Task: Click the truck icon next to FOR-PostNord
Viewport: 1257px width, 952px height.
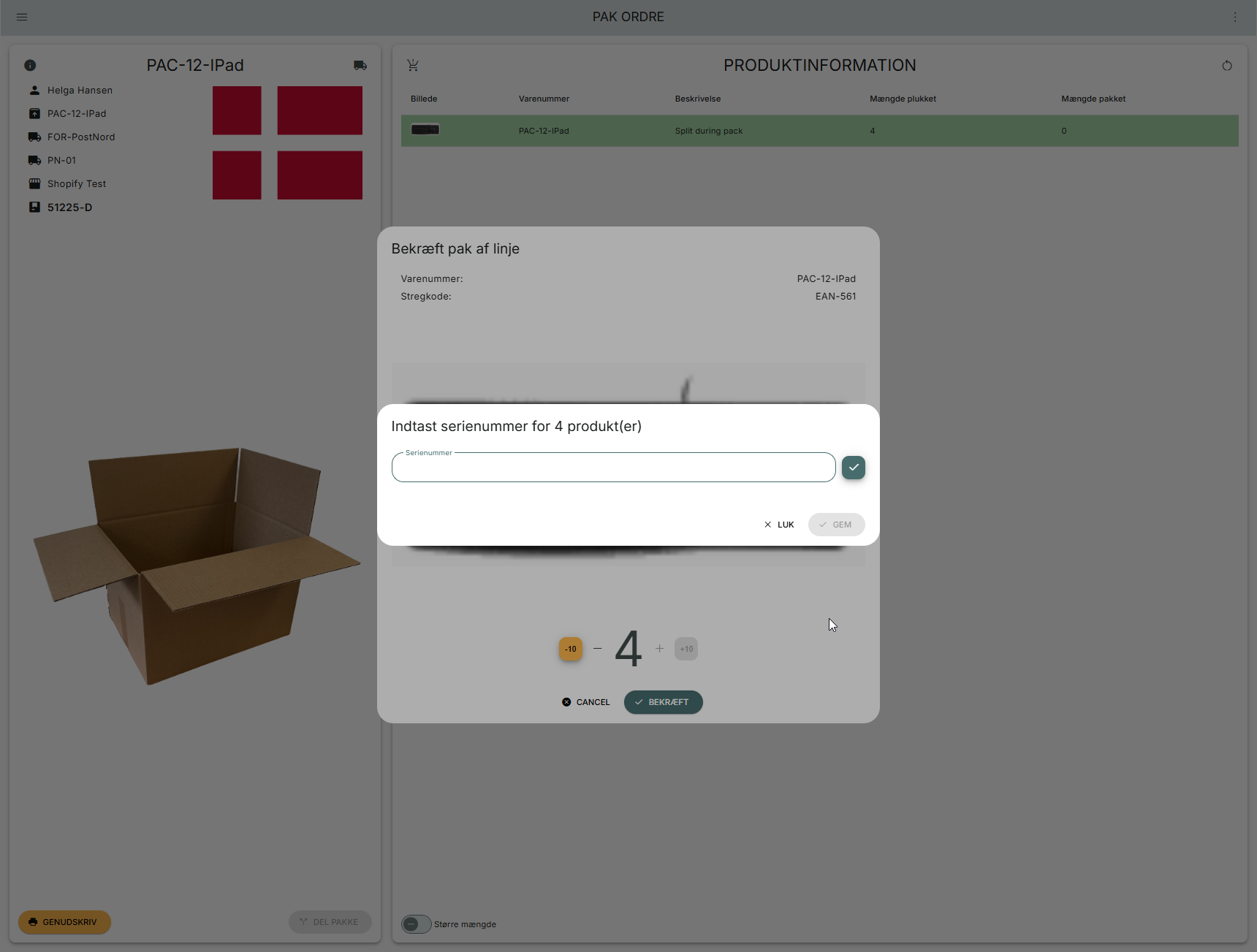Action: (34, 137)
